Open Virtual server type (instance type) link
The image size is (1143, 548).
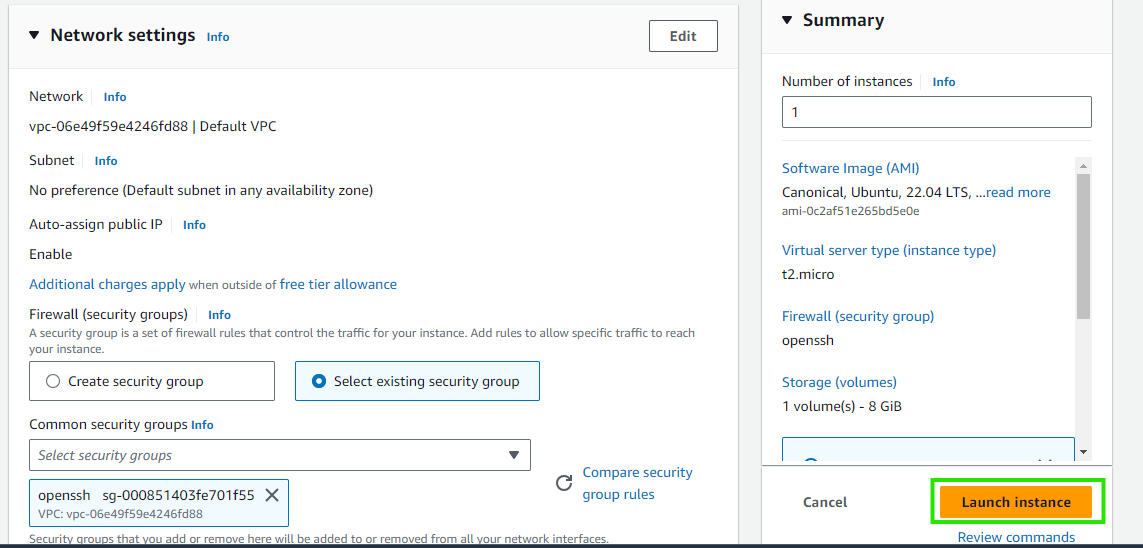click(x=889, y=250)
